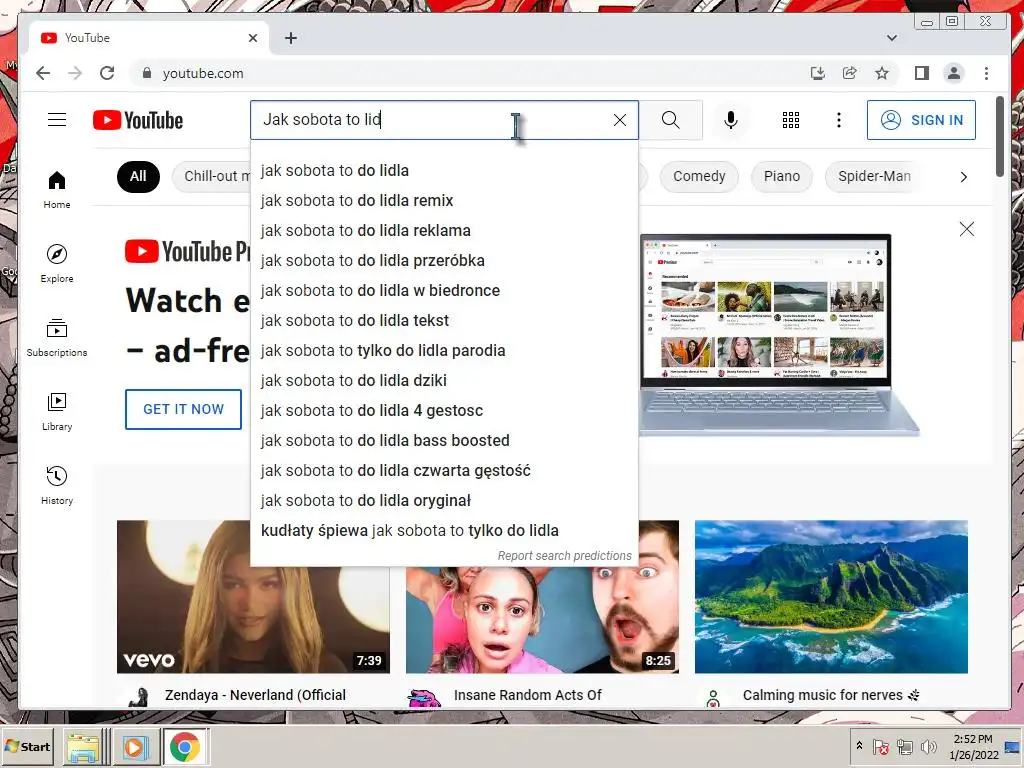Start voice search with the microphone
Screen dimensions: 1024x768
731,120
